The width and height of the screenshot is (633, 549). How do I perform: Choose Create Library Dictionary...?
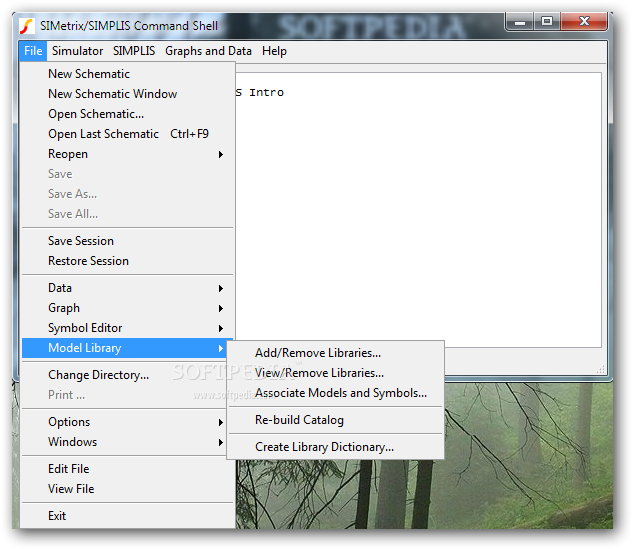335,447
